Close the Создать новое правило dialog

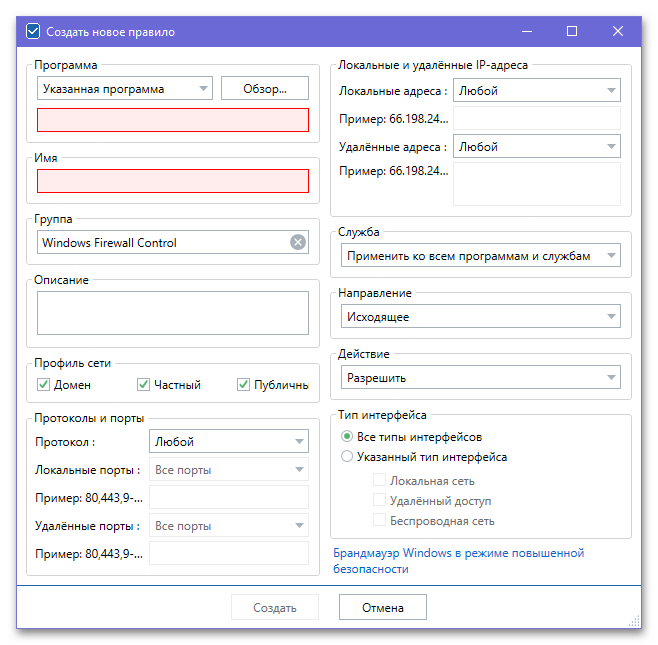pyautogui.click(x=617, y=31)
